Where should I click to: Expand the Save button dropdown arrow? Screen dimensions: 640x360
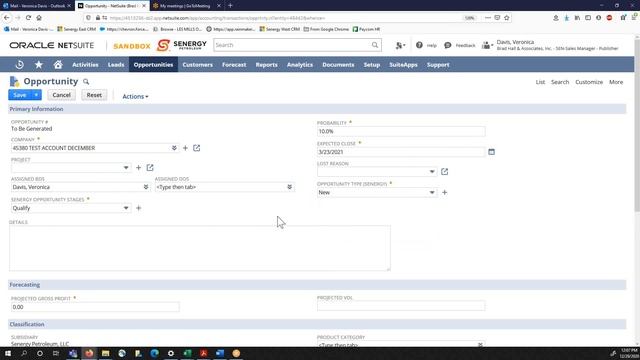[36, 95]
